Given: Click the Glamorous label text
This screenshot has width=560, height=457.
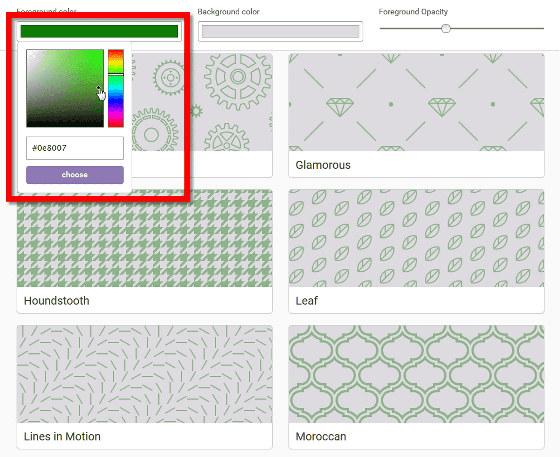Looking at the screenshot, I should [323, 165].
